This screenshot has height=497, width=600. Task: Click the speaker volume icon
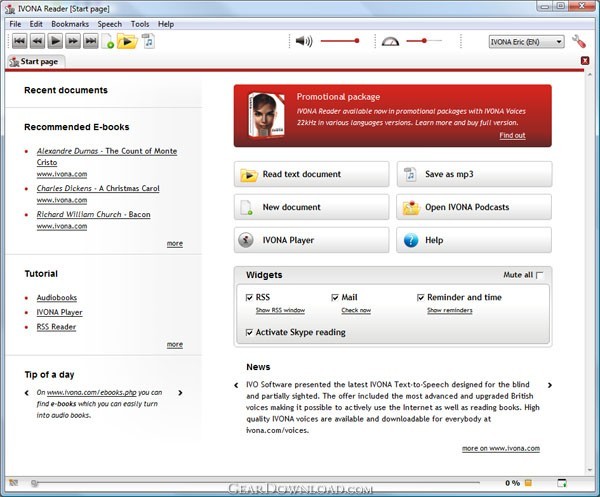[x=304, y=41]
